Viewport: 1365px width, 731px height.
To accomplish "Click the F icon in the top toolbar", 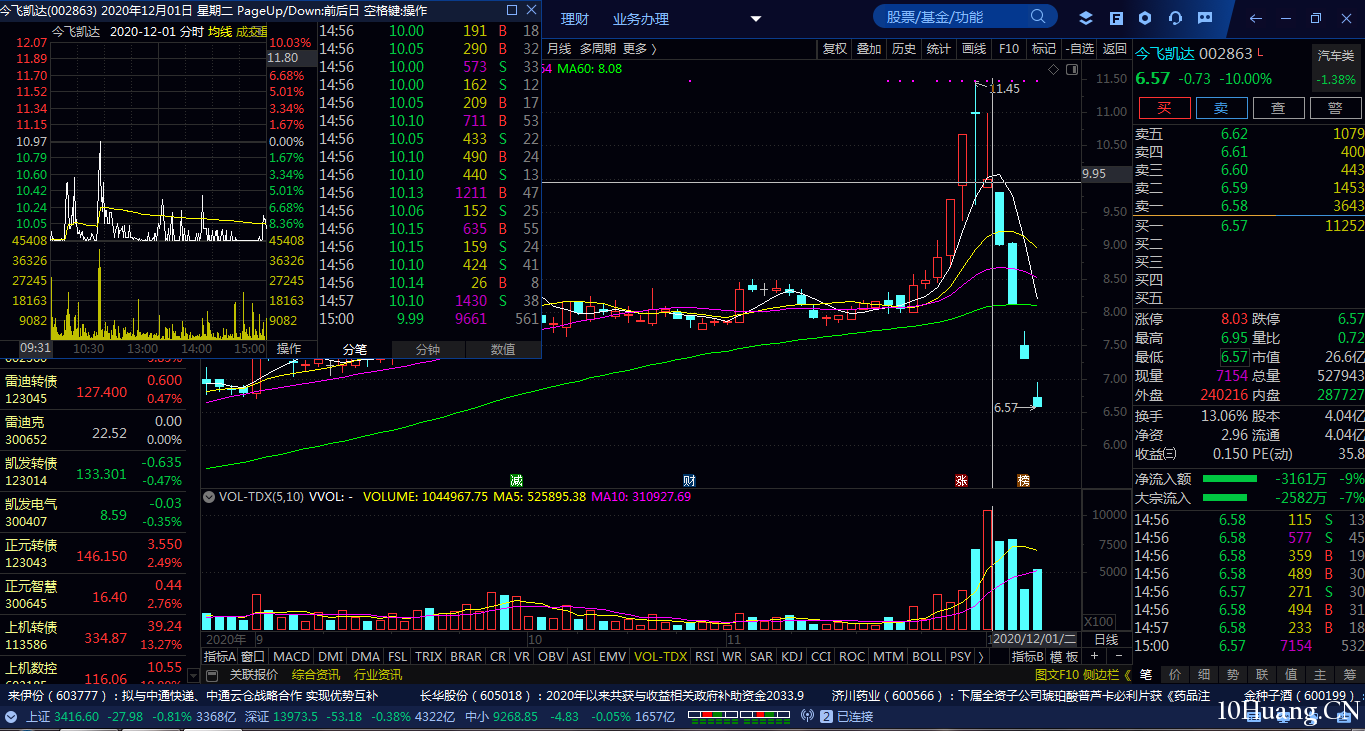I will coord(1116,18).
